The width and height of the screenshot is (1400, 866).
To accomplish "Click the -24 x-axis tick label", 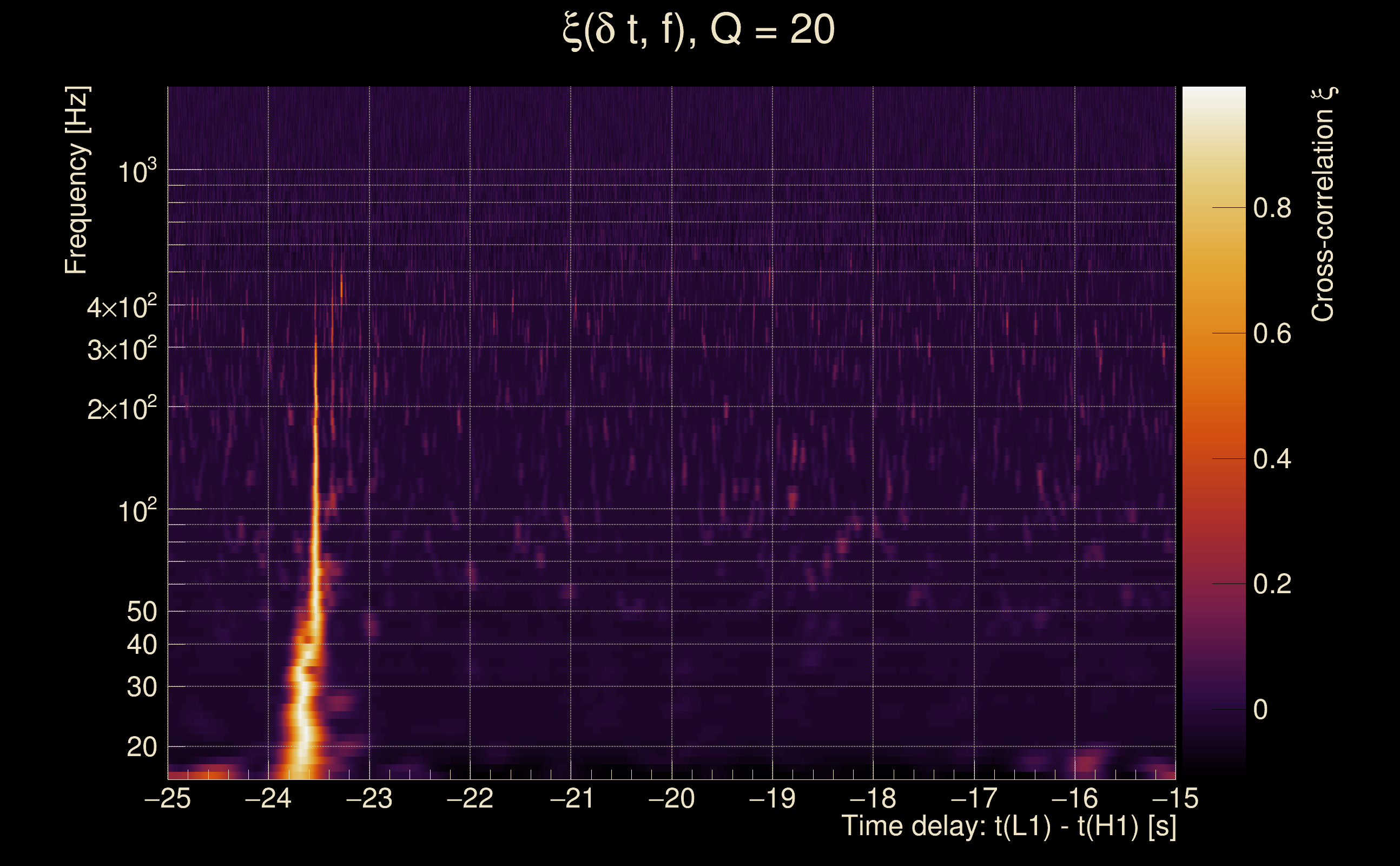I will click(268, 798).
